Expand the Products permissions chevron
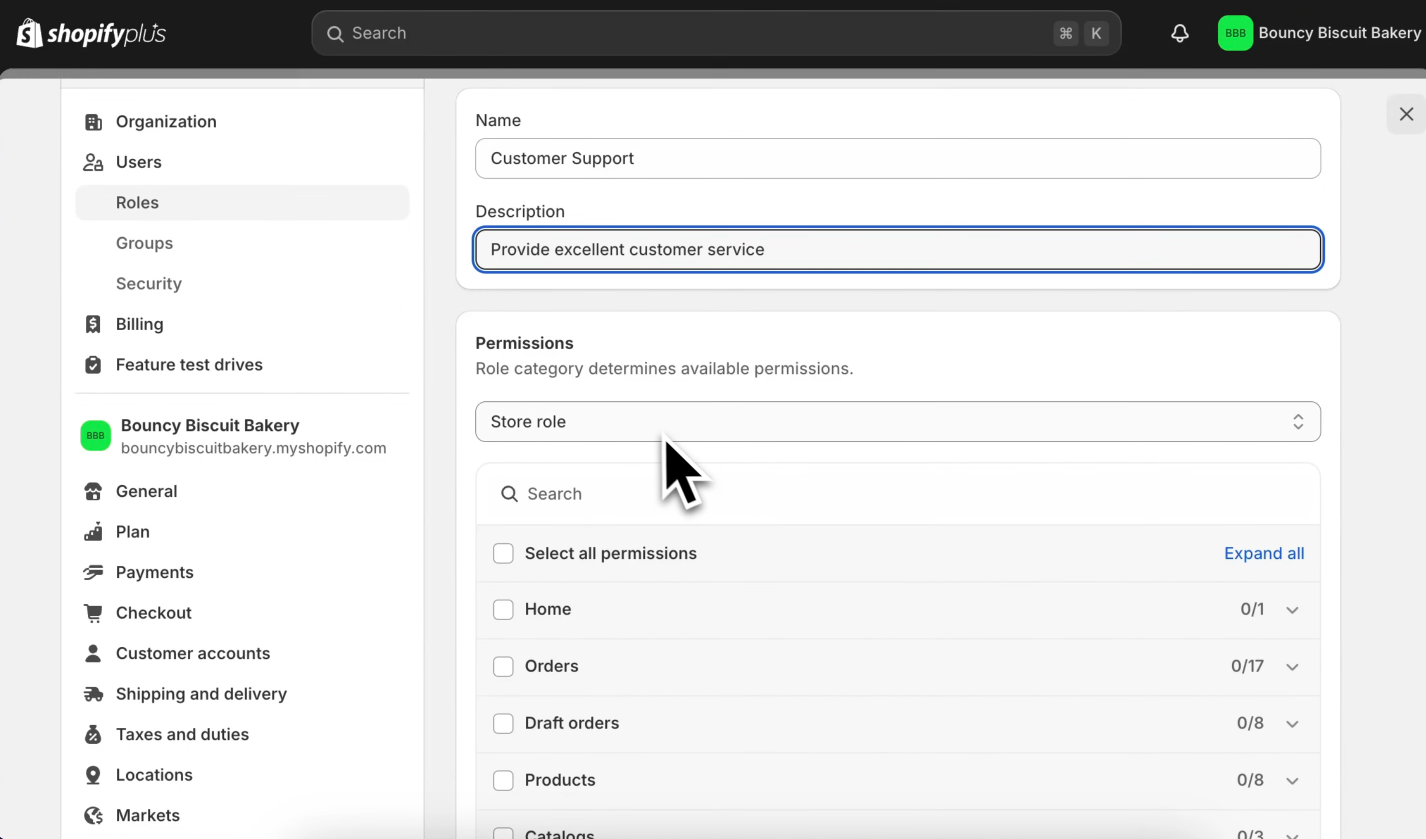Viewport: 1426px width, 839px height. click(1292, 781)
